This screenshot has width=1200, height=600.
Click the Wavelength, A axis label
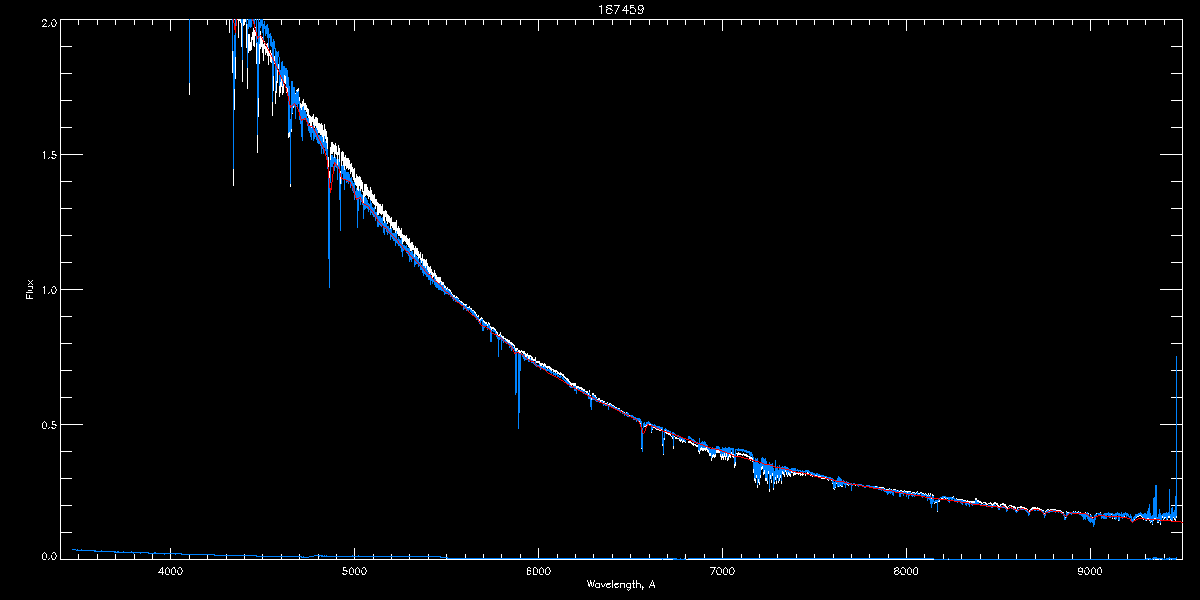pos(621,584)
